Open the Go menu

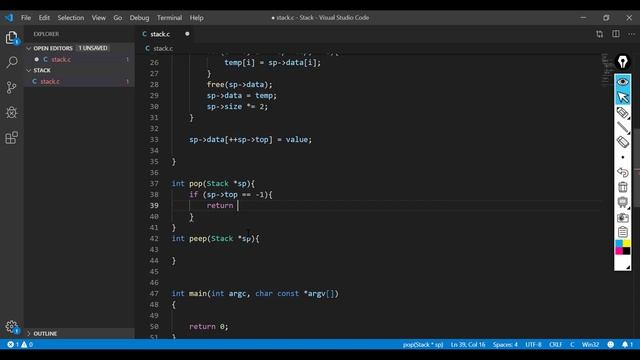click(118, 18)
